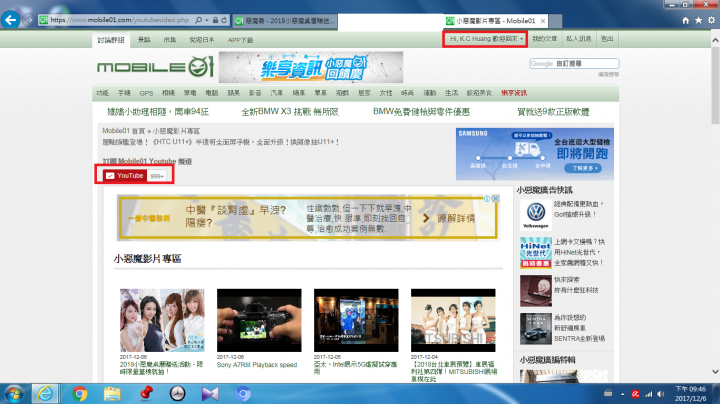Open the browser Tools gear icon
Viewport: 720px width, 404px height.
(x=711, y=20)
